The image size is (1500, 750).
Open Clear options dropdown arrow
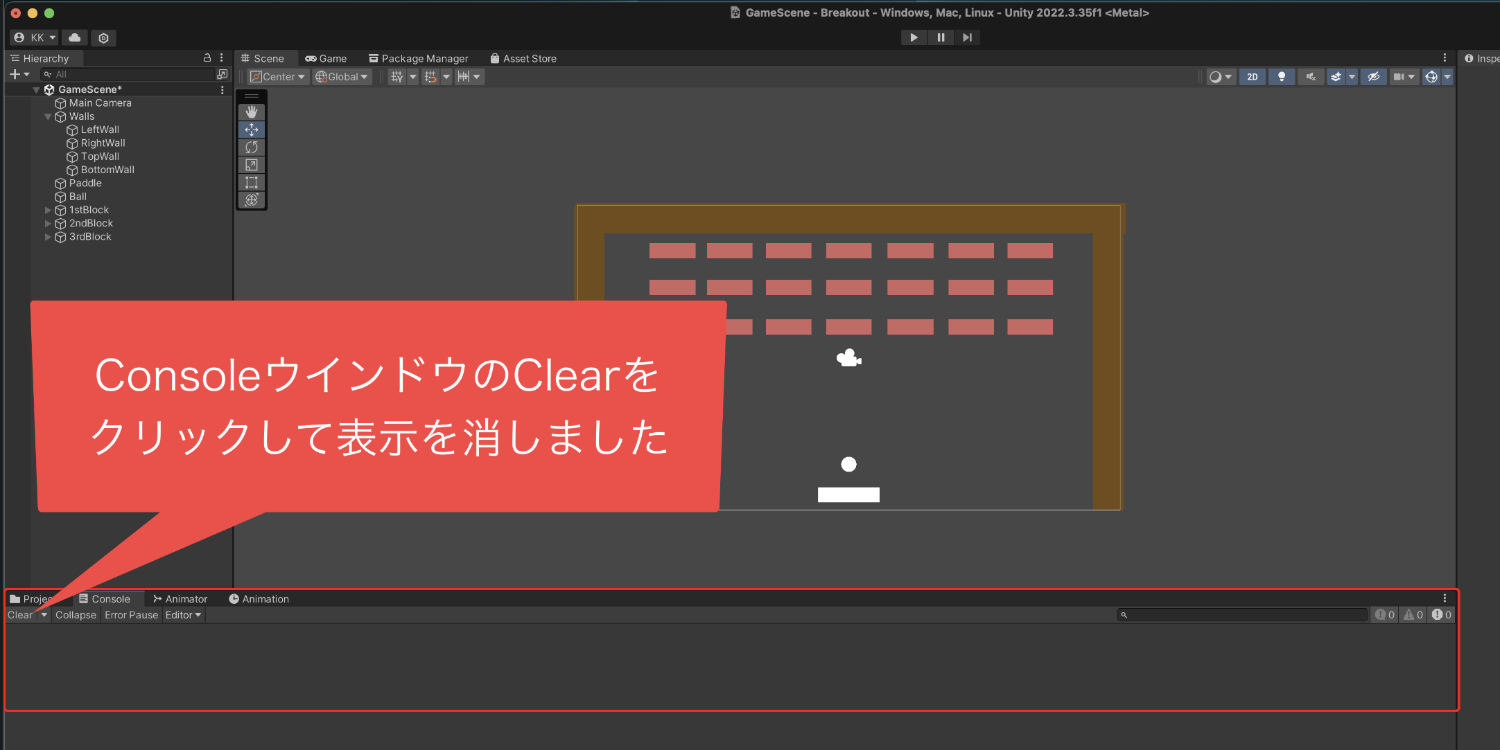pyautogui.click(x=44, y=615)
